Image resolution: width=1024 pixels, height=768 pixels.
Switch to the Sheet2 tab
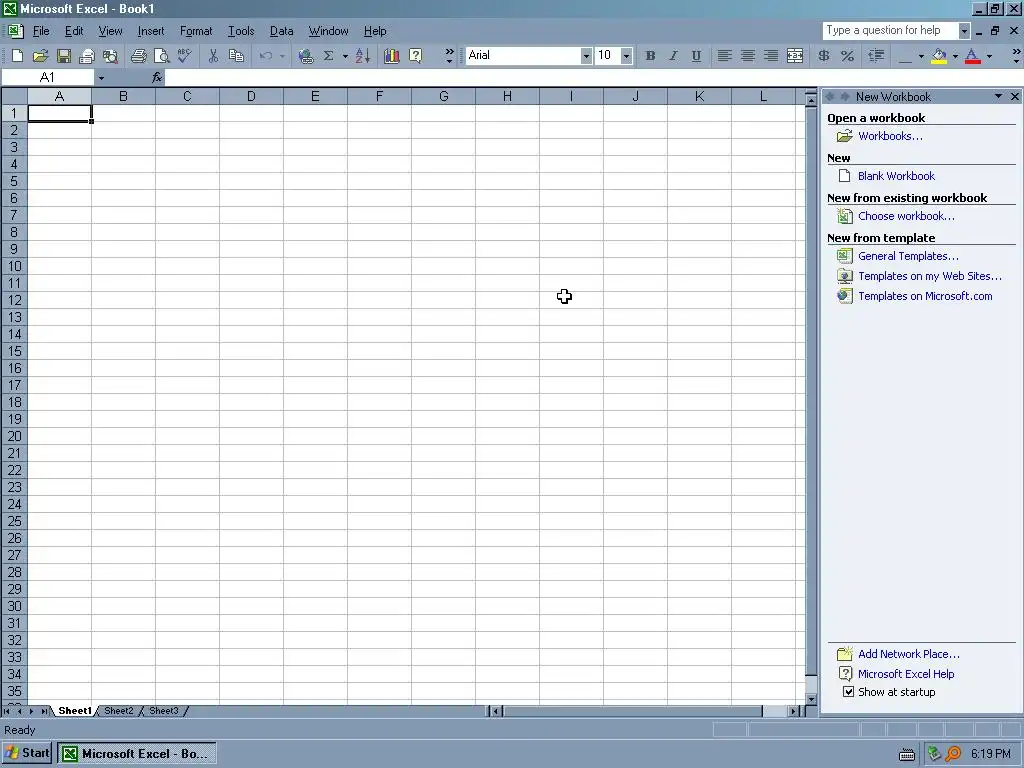click(118, 711)
